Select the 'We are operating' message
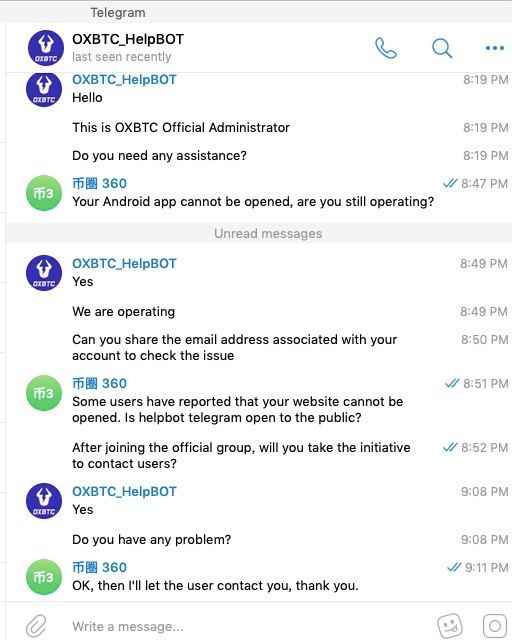This screenshot has height=640, width=512. [x=124, y=311]
